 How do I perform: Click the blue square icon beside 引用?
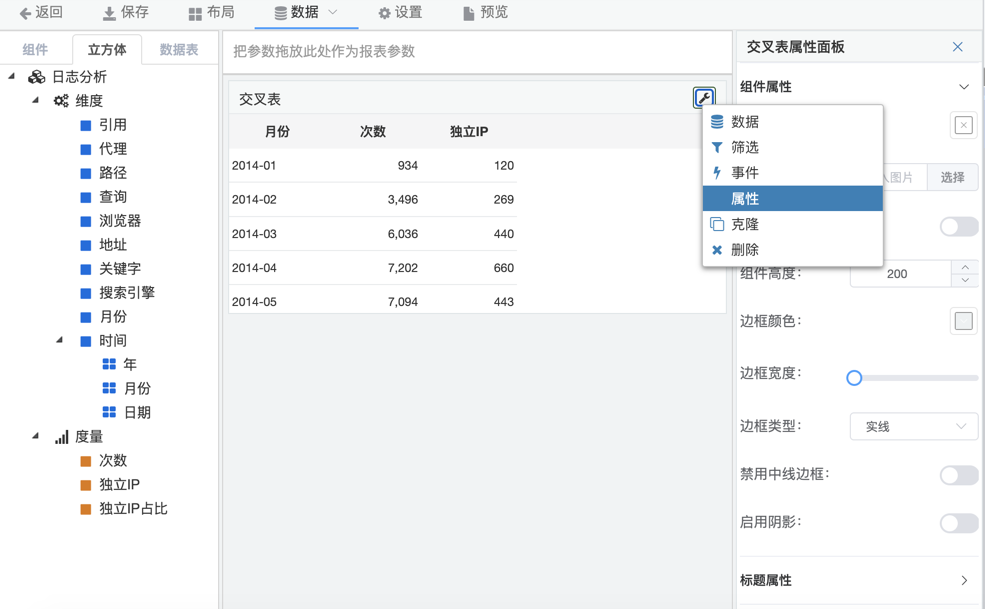point(86,125)
